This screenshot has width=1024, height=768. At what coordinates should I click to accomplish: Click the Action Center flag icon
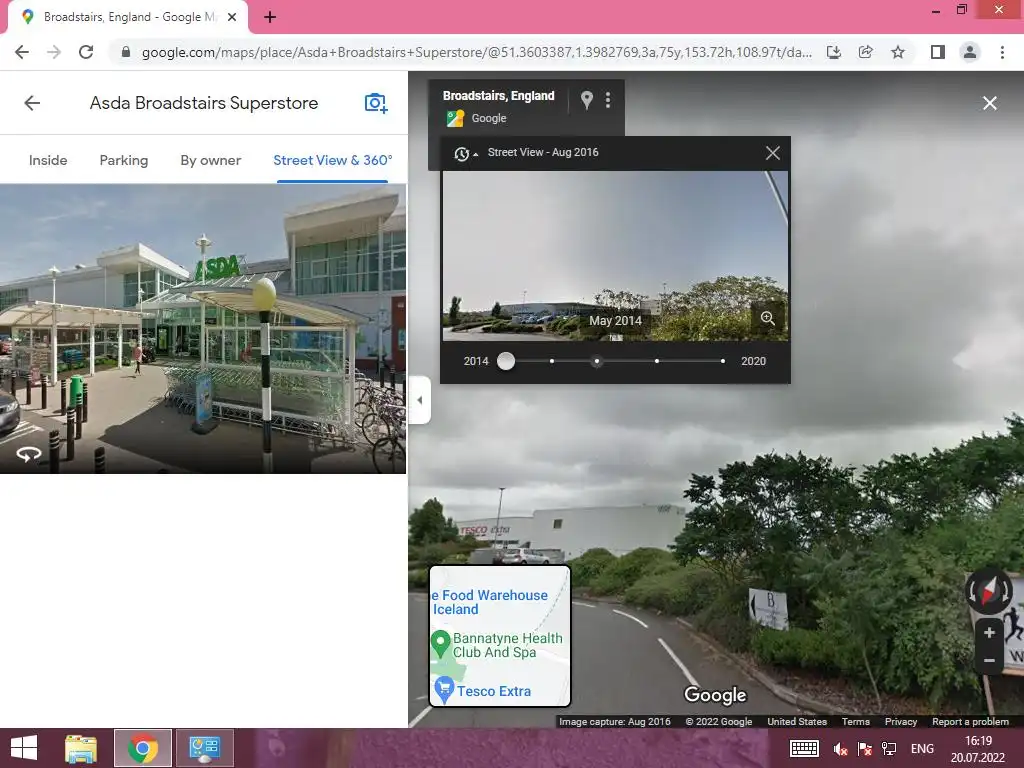pos(865,749)
